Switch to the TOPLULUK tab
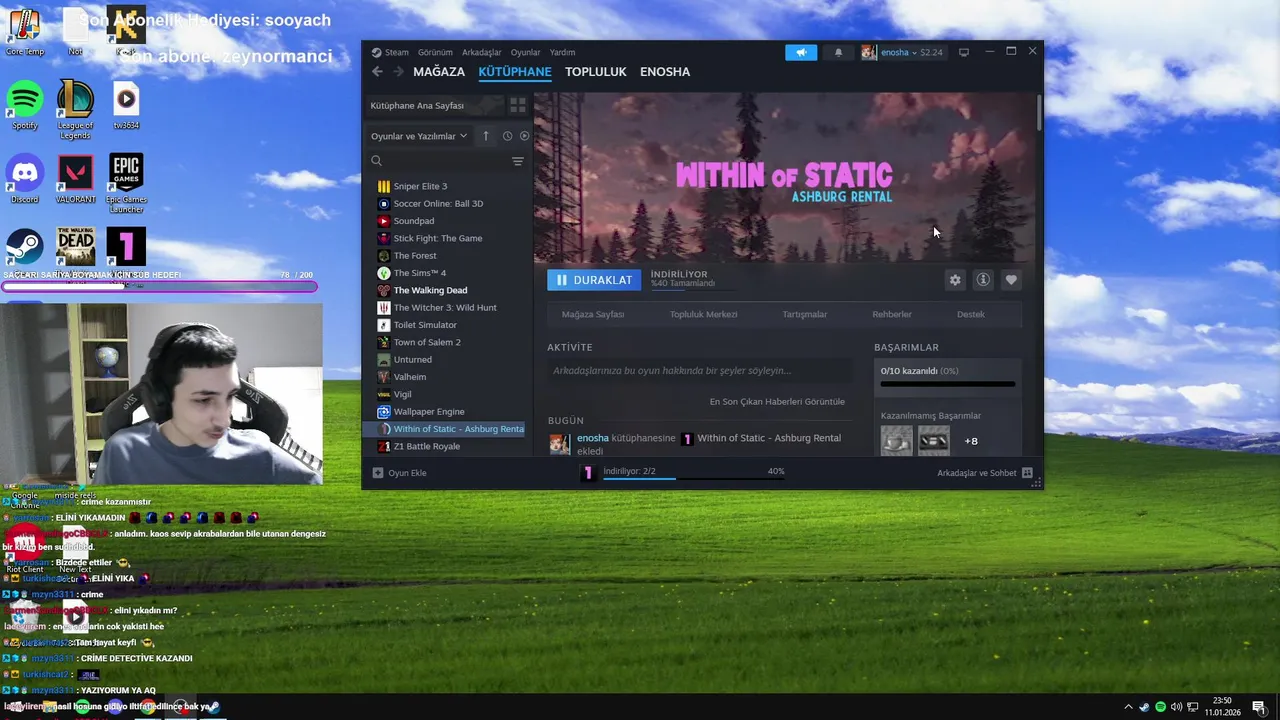Image resolution: width=1280 pixels, height=720 pixels. (596, 72)
